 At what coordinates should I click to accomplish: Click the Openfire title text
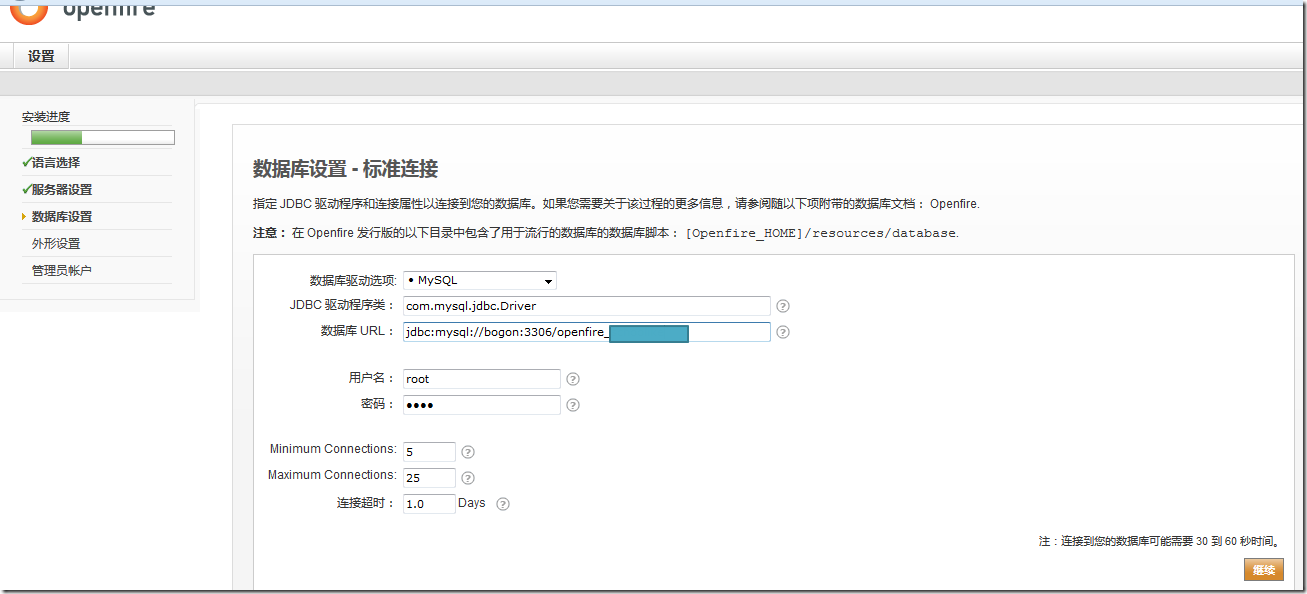pos(108,10)
